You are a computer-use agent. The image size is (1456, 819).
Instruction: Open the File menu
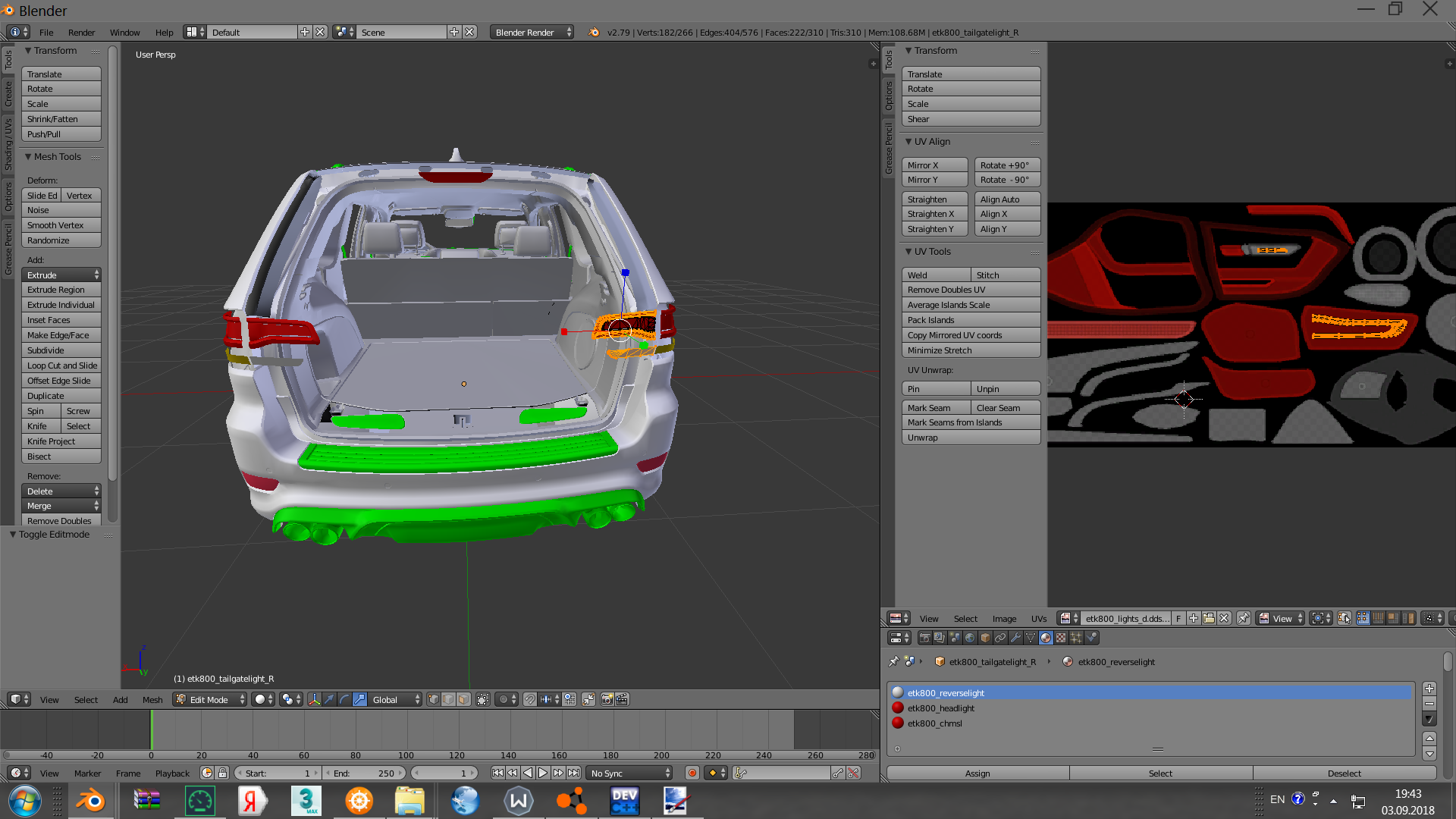46,32
